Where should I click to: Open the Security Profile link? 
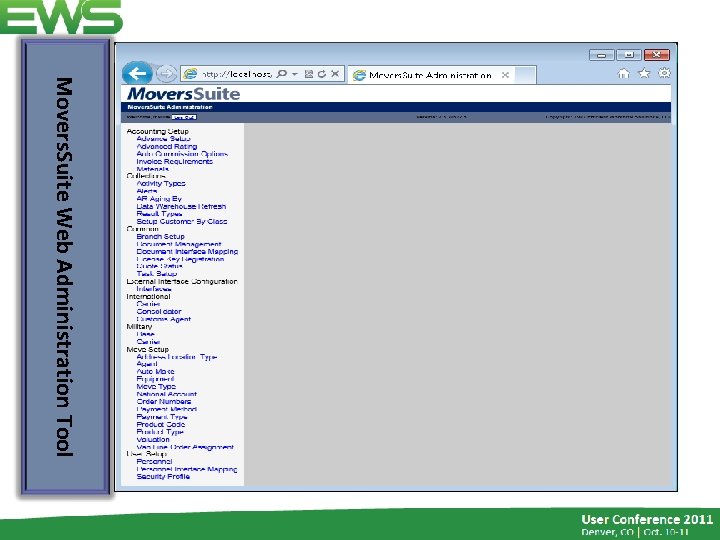pos(163,477)
